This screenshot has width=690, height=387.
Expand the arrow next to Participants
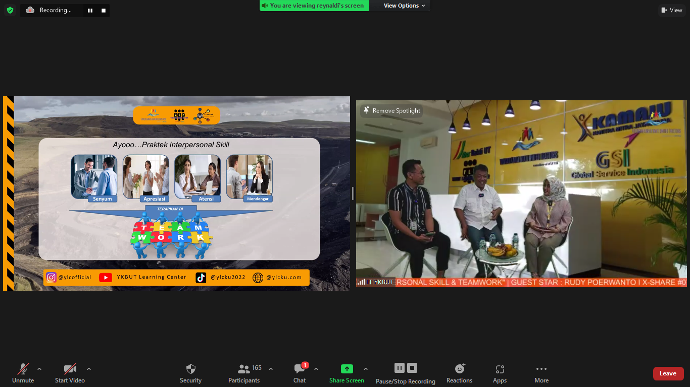pyautogui.click(x=271, y=369)
